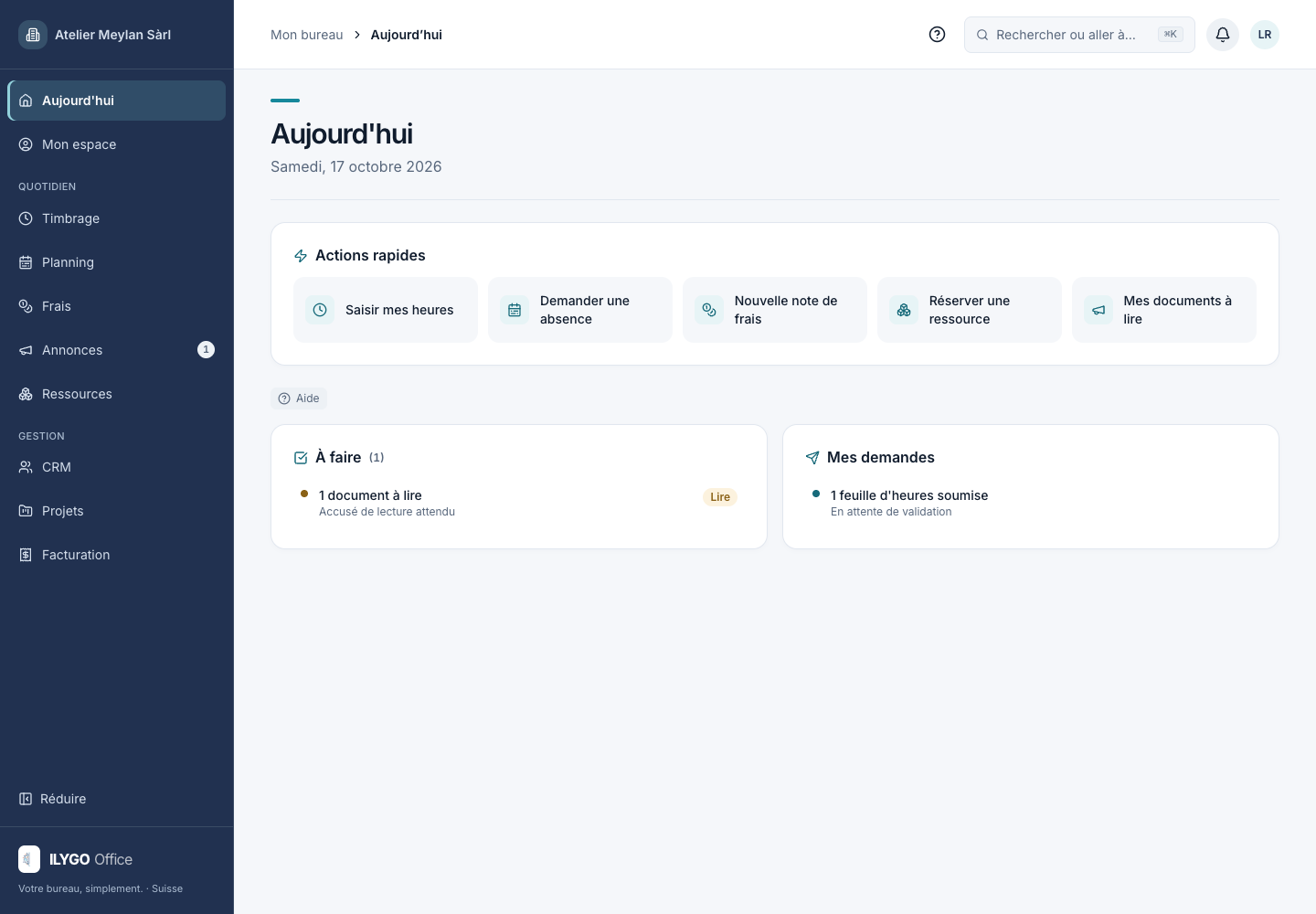Click the 'En attente de validation' text
Screen dimensions: 1316x914
(x=891, y=512)
